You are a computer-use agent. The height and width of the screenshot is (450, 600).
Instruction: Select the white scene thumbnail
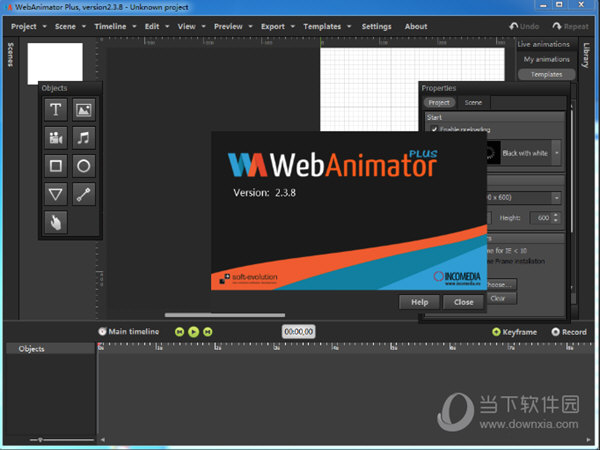coord(55,62)
